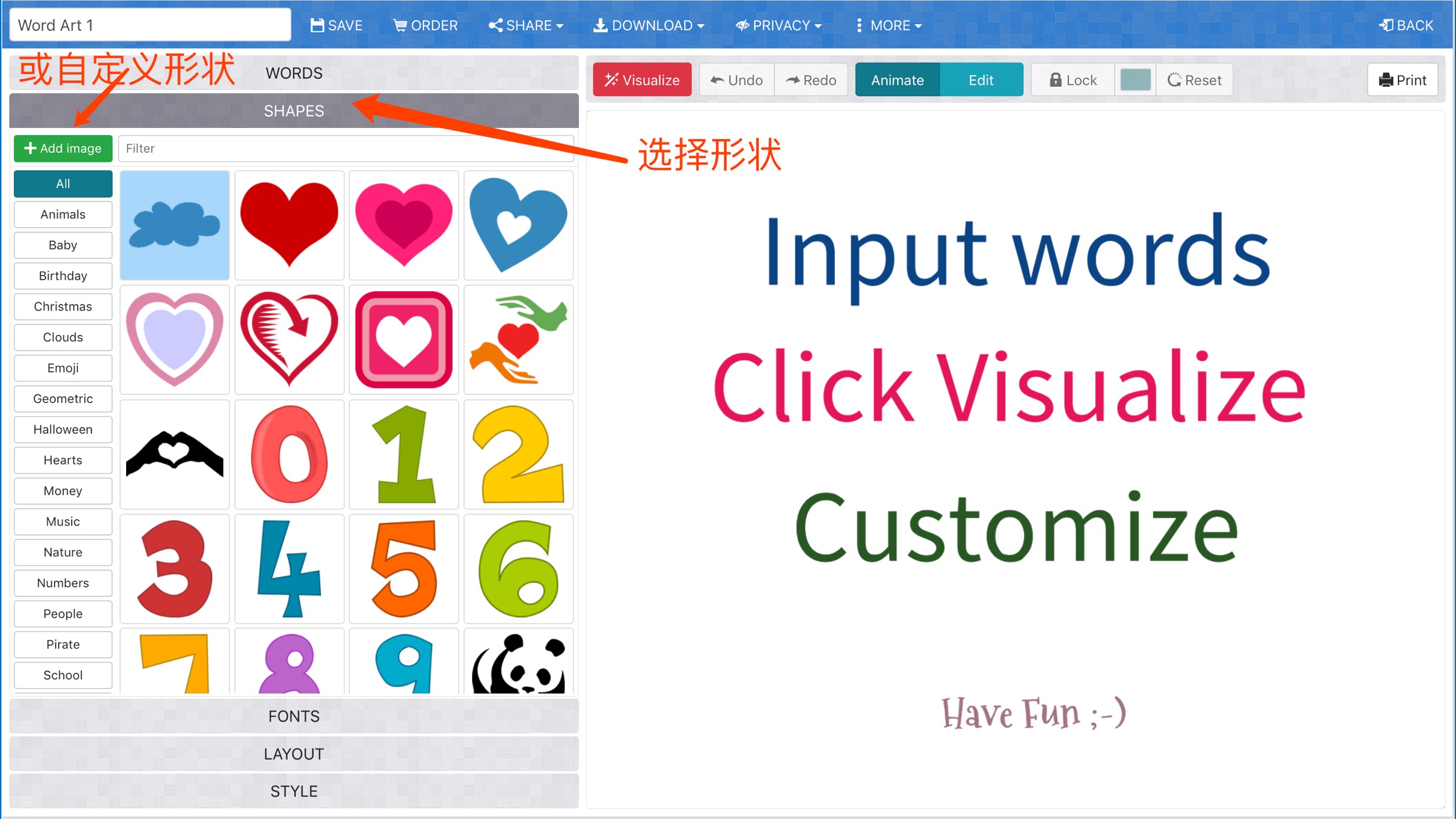Open the teal background color swatch

(x=1135, y=80)
